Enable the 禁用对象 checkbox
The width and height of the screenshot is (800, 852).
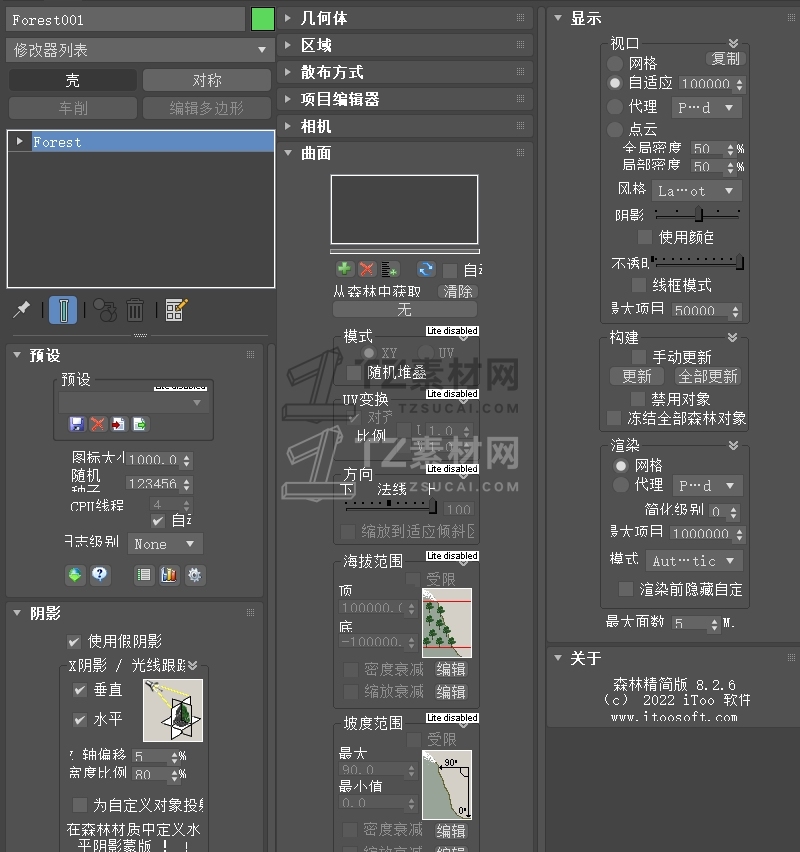pyautogui.click(x=638, y=399)
